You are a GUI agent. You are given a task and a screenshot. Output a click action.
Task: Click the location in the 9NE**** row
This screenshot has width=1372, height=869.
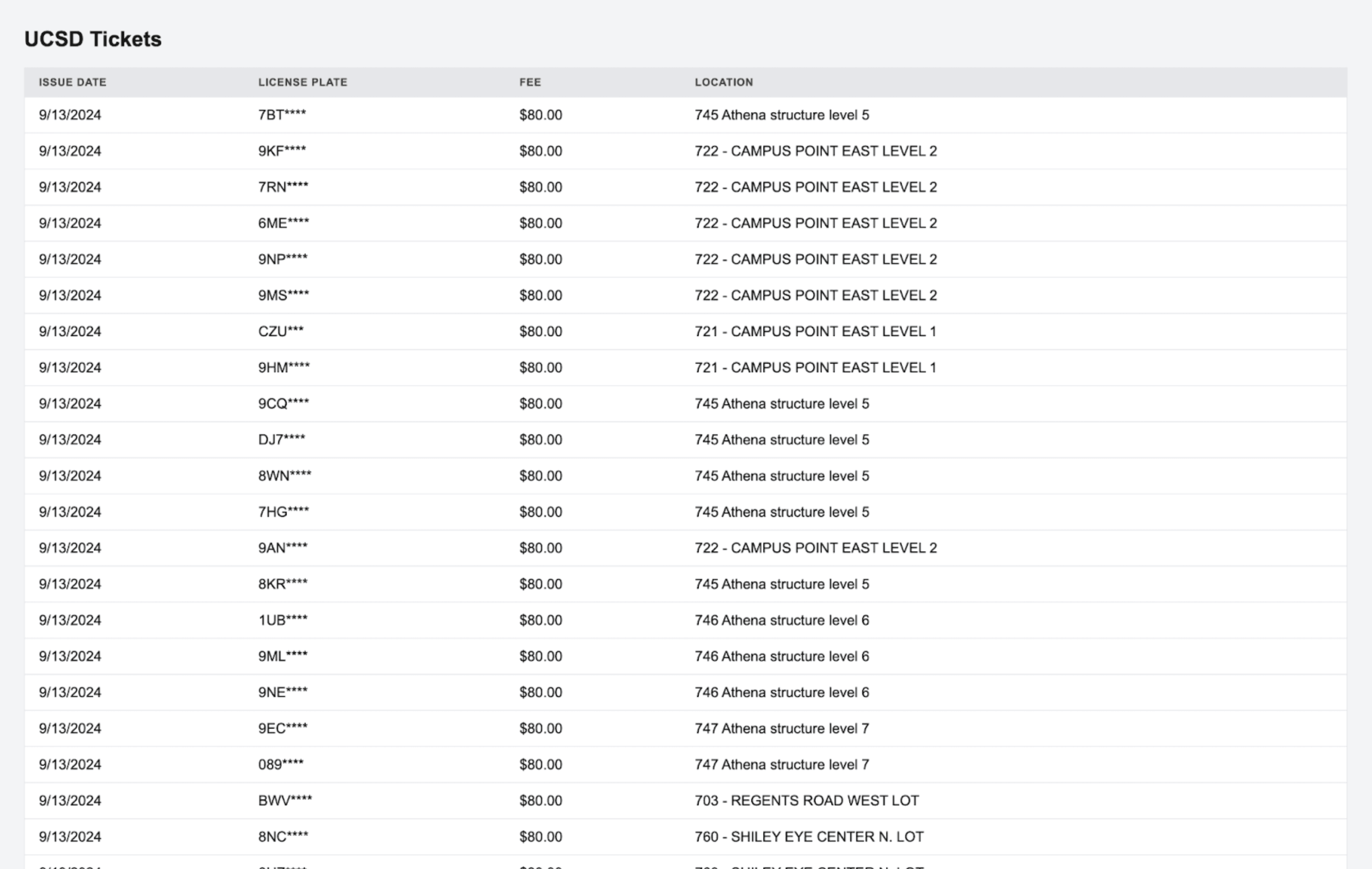[x=782, y=692]
